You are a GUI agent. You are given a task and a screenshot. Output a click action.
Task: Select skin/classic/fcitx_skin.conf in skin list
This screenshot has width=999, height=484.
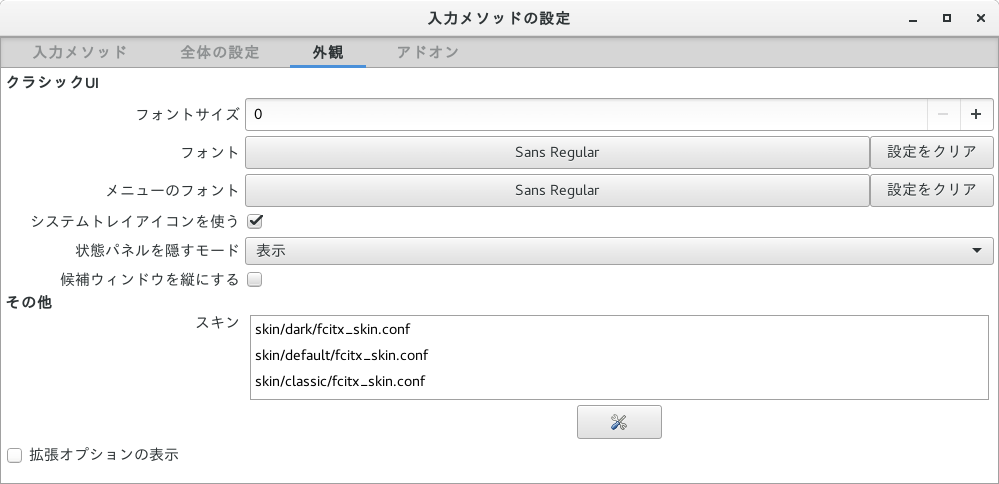point(619,381)
